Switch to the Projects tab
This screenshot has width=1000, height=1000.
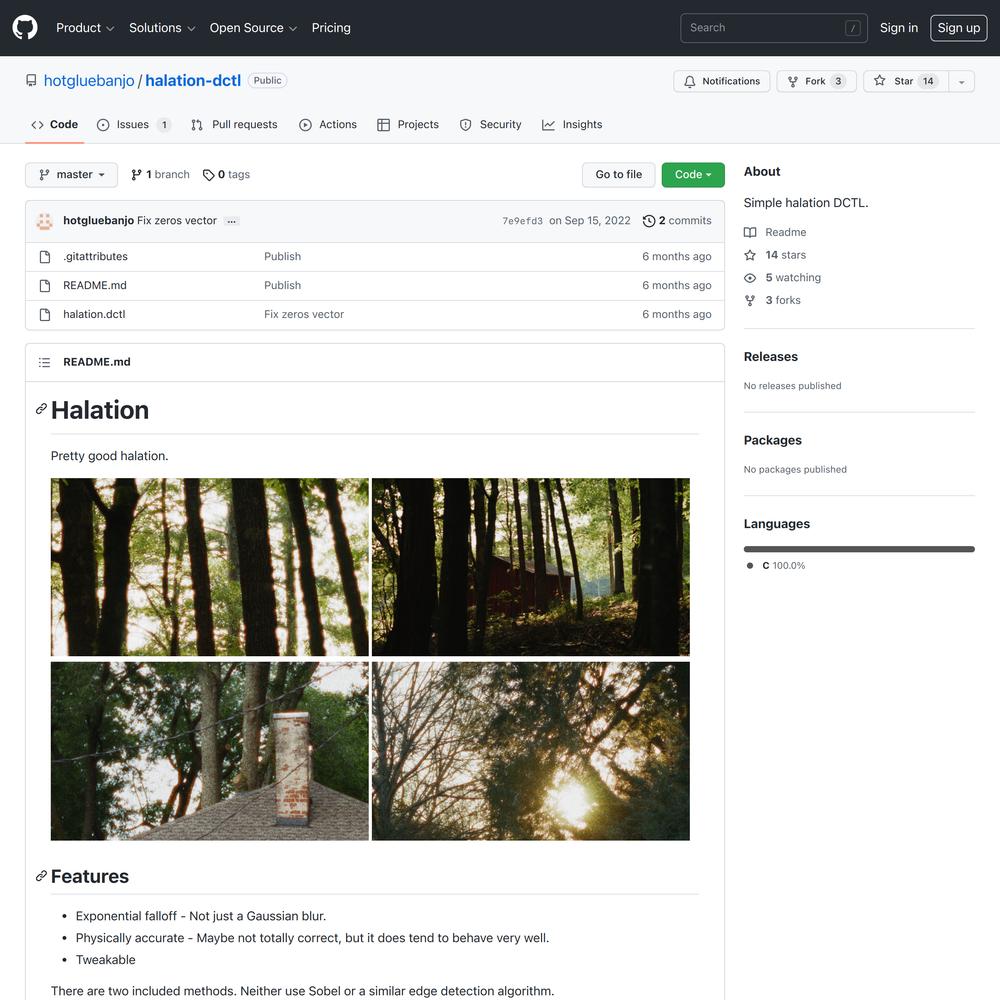408,125
